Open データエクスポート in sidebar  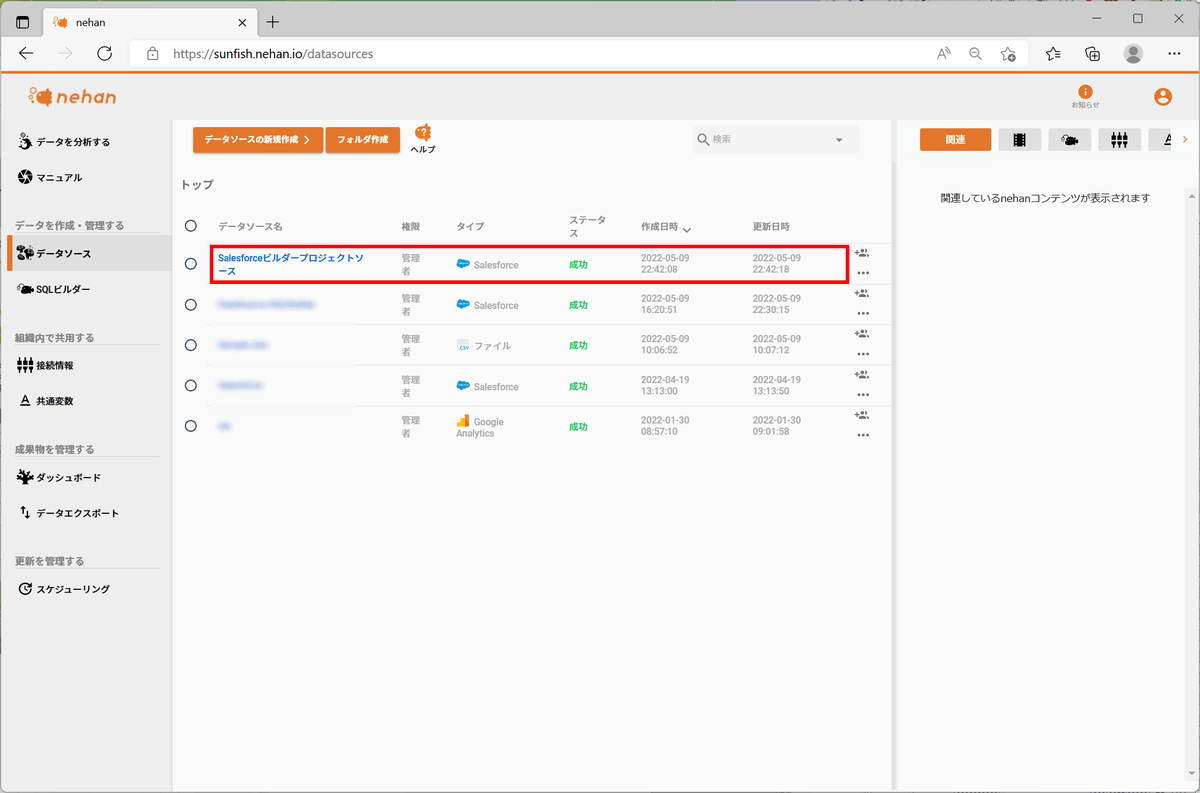tap(69, 513)
